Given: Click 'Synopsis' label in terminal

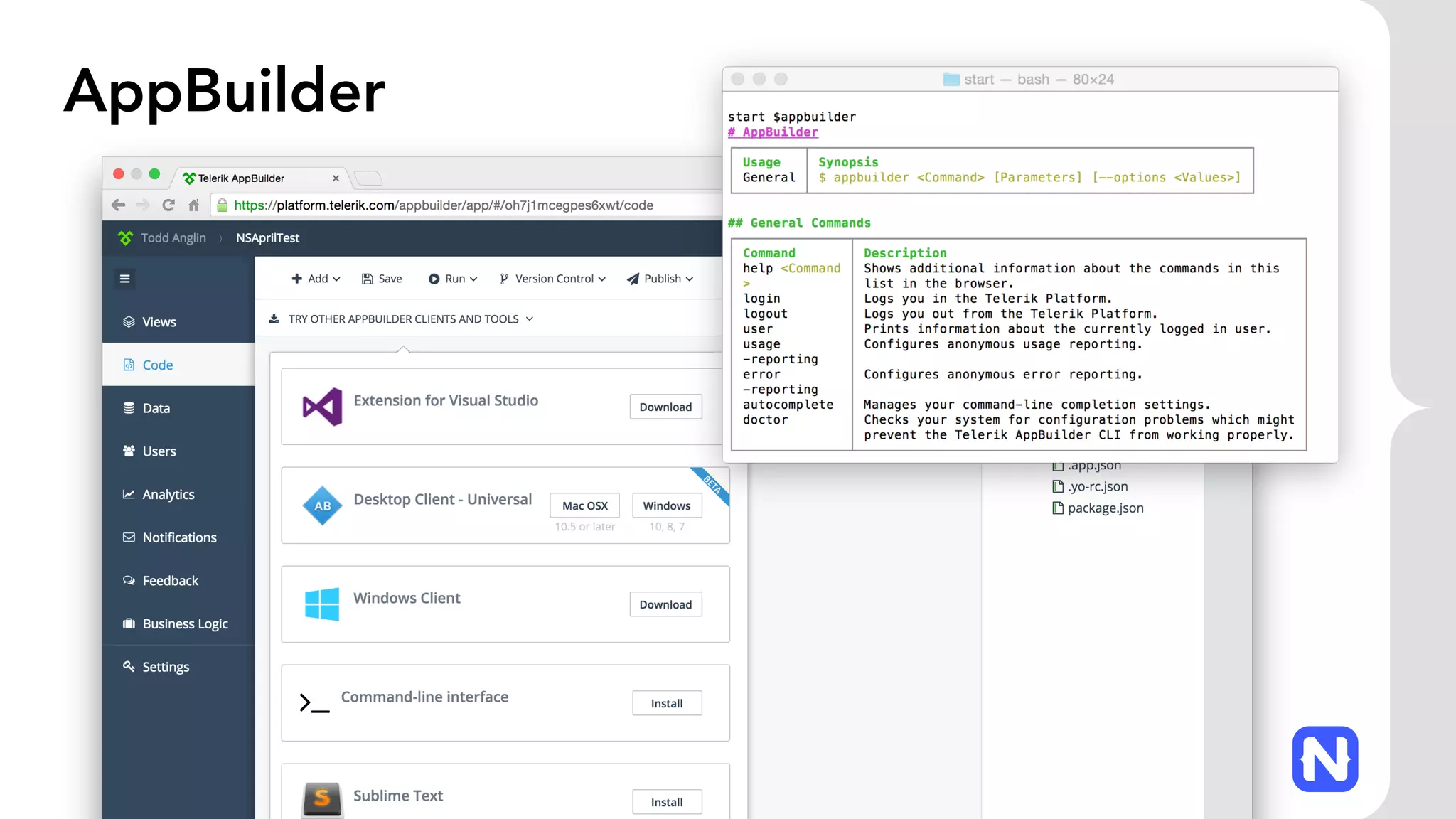Looking at the screenshot, I should click(848, 163).
